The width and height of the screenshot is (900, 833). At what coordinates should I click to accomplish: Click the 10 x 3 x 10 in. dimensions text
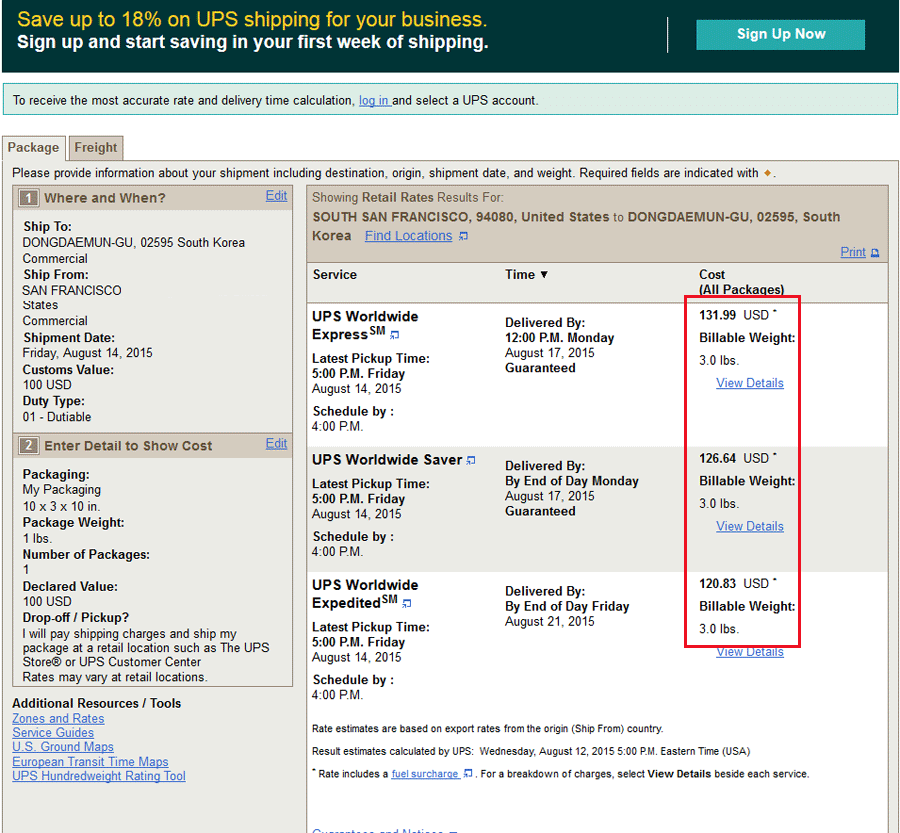point(61,507)
